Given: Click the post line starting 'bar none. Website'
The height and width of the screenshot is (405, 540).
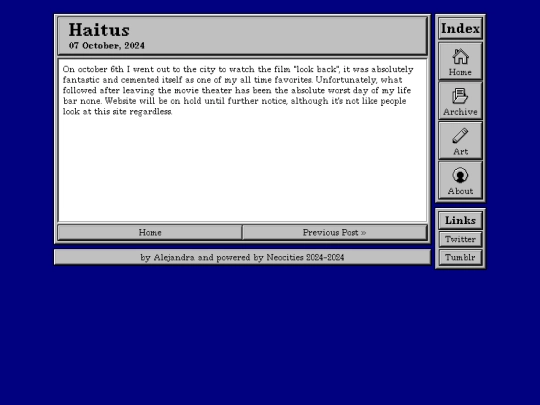Looking at the screenshot, I should pyautogui.click(x=235, y=101).
